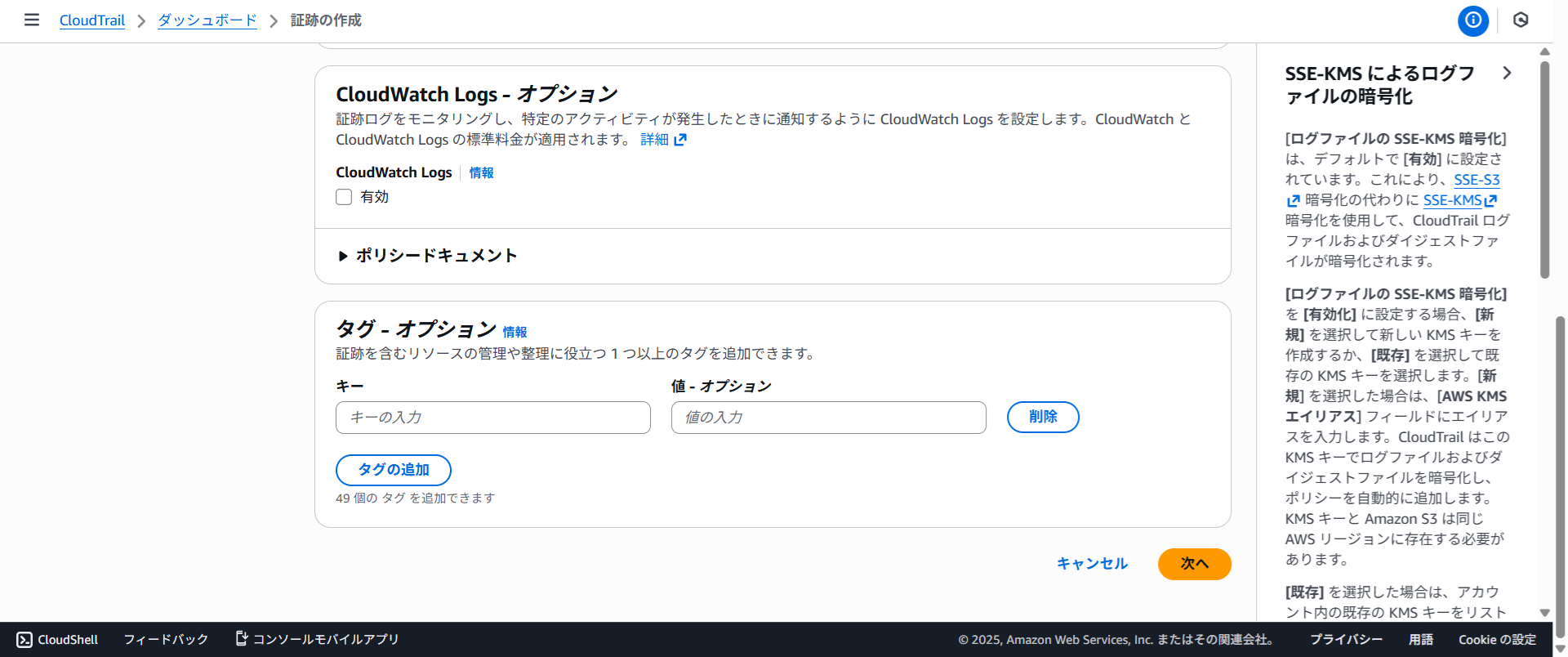Open CloudShell from the footer
The image size is (1568, 657).
pos(57,639)
